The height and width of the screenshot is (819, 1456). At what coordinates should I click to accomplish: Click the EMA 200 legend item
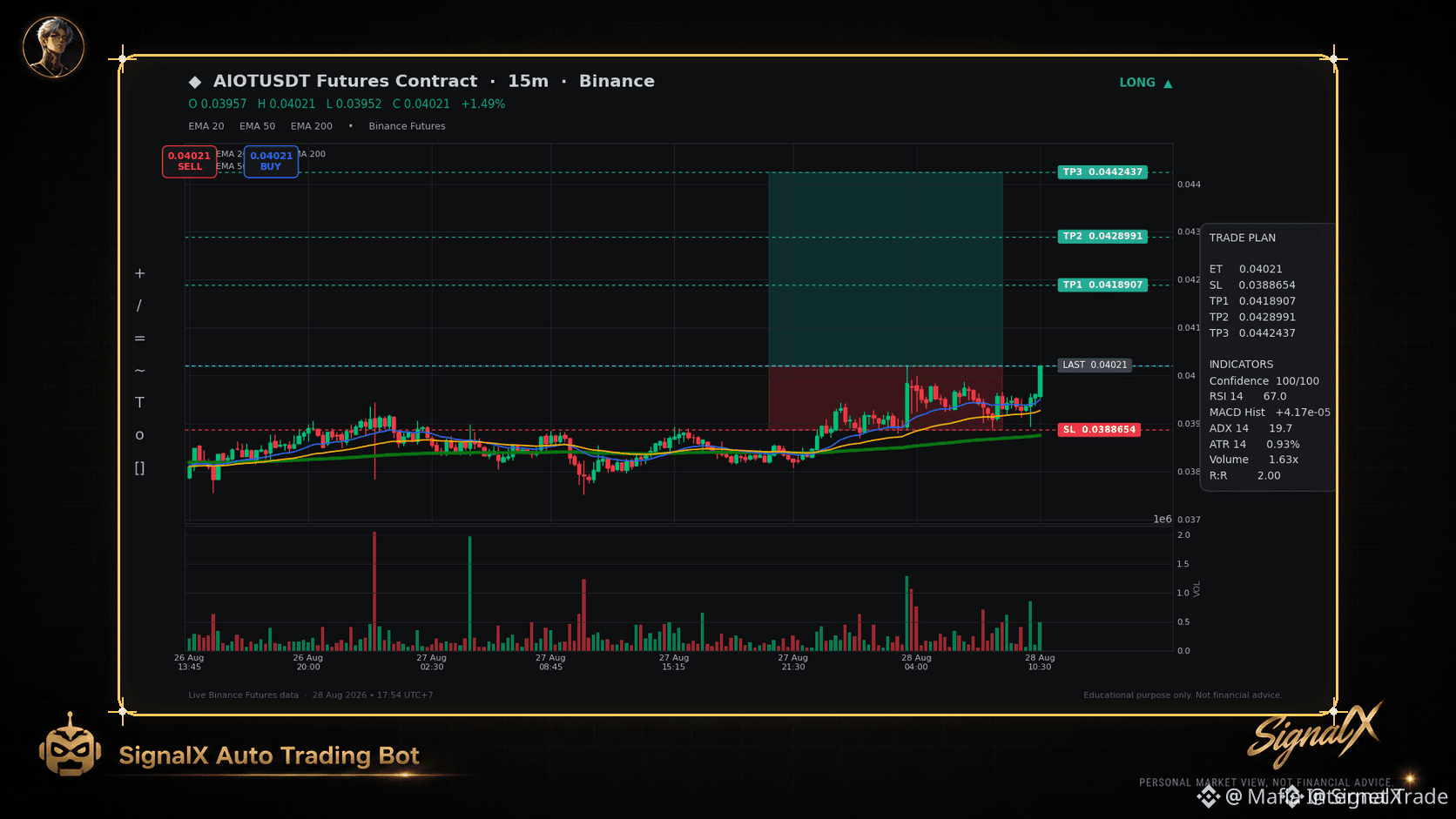312,126
